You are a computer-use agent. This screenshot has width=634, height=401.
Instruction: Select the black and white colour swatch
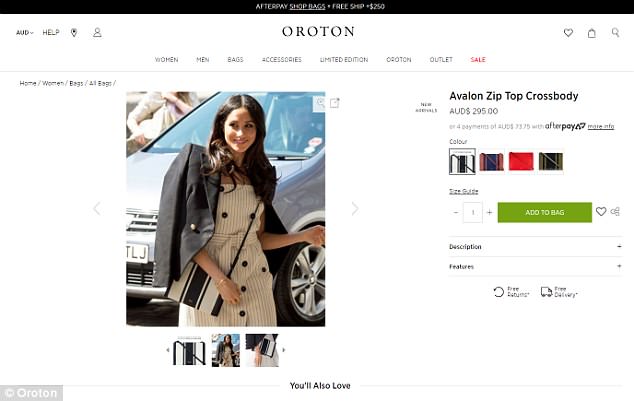pyautogui.click(x=462, y=161)
